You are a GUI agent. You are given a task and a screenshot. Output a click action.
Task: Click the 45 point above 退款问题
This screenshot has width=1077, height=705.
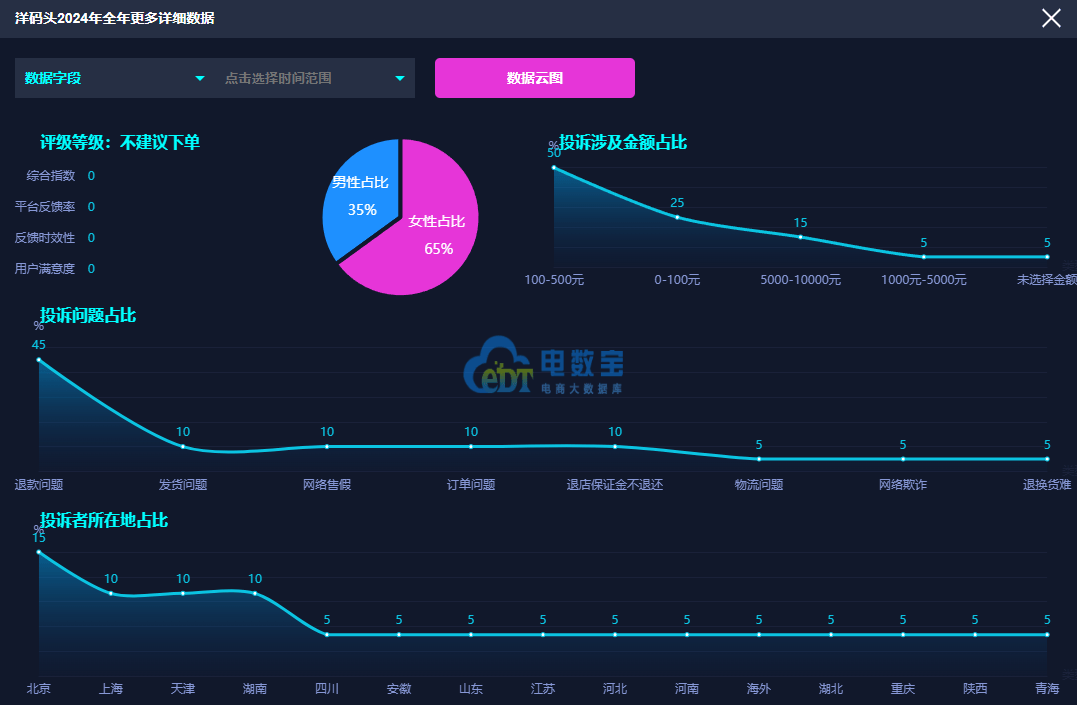pos(39,359)
